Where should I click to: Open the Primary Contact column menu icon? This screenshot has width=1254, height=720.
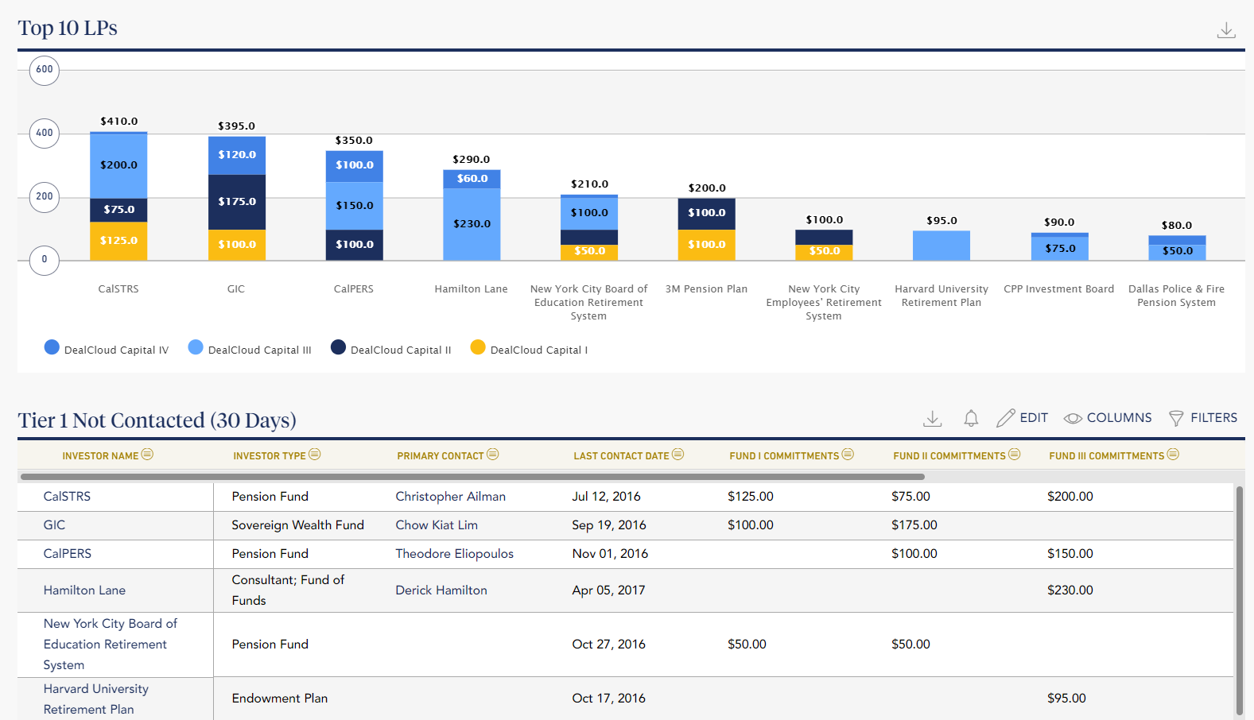pyautogui.click(x=493, y=455)
